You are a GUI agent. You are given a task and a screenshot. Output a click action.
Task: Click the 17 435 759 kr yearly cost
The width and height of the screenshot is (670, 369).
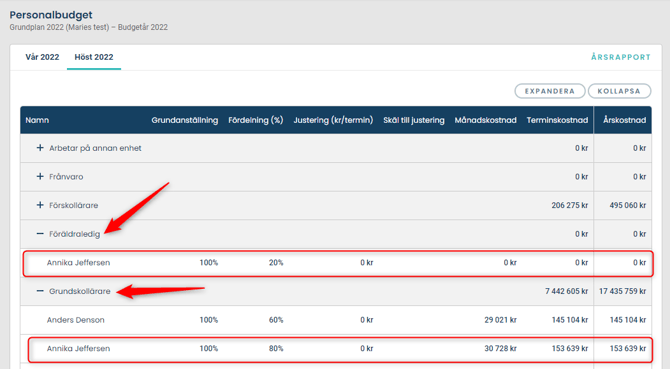(623, 291)
